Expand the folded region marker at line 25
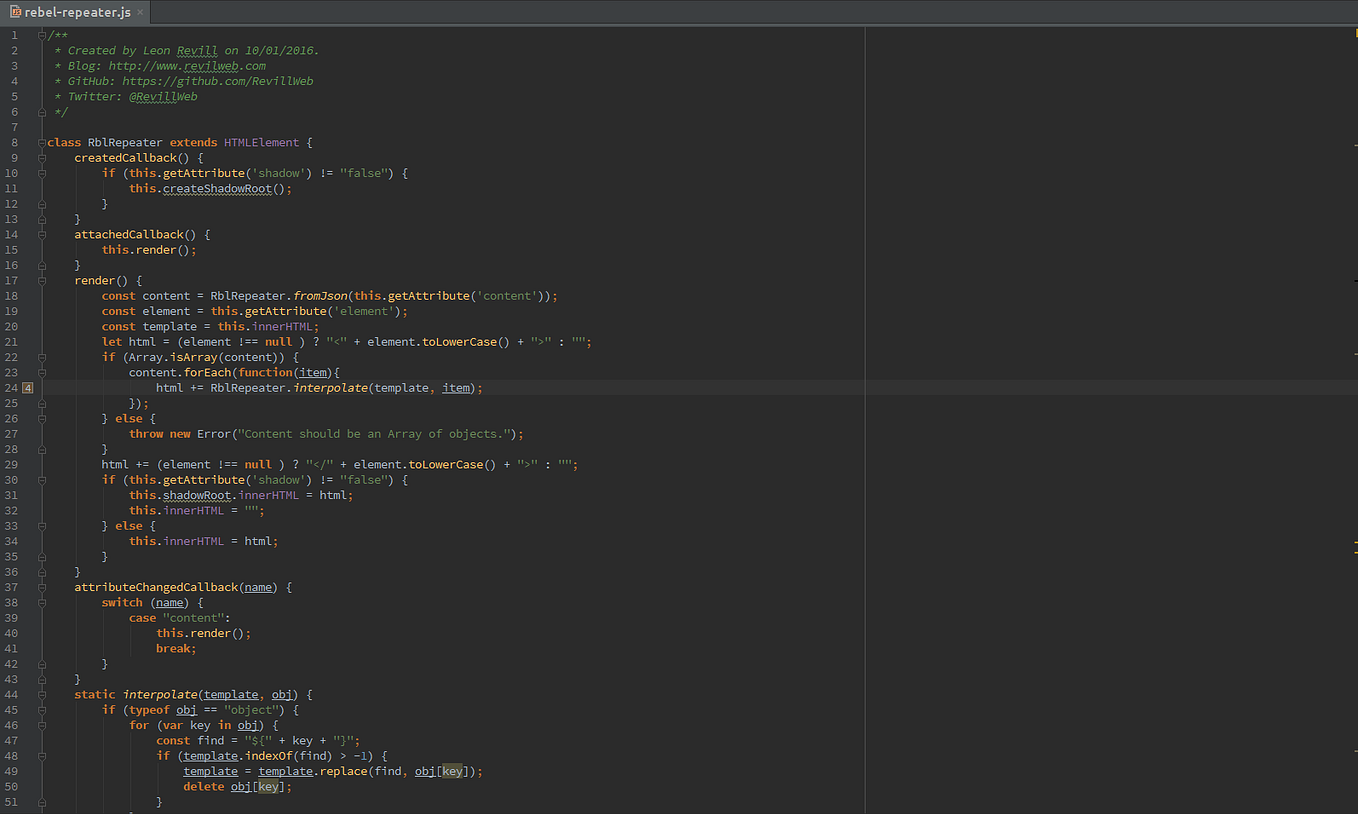Image resolution: width=1358 pixels, height=814 pixels. coord(41,402)
